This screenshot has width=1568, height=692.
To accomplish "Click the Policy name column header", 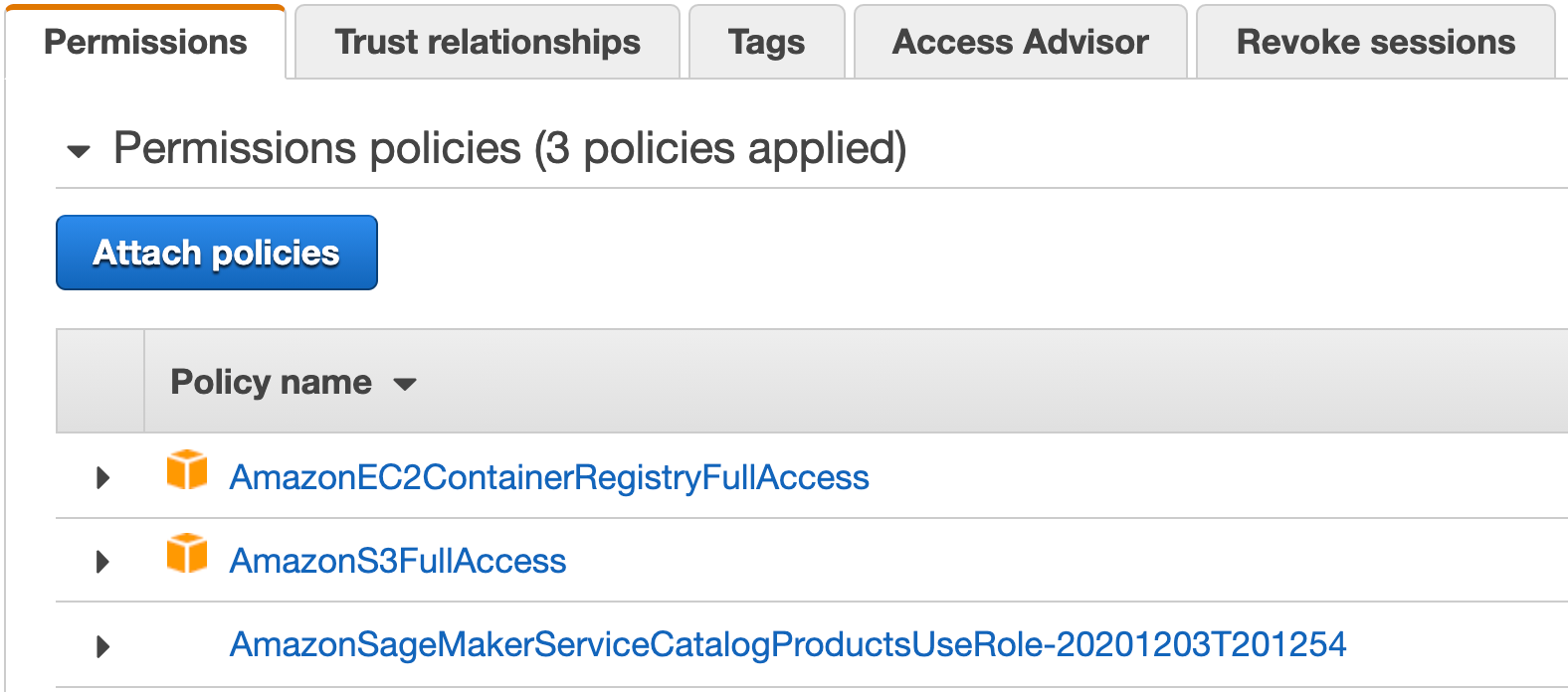I will (271, 382).
